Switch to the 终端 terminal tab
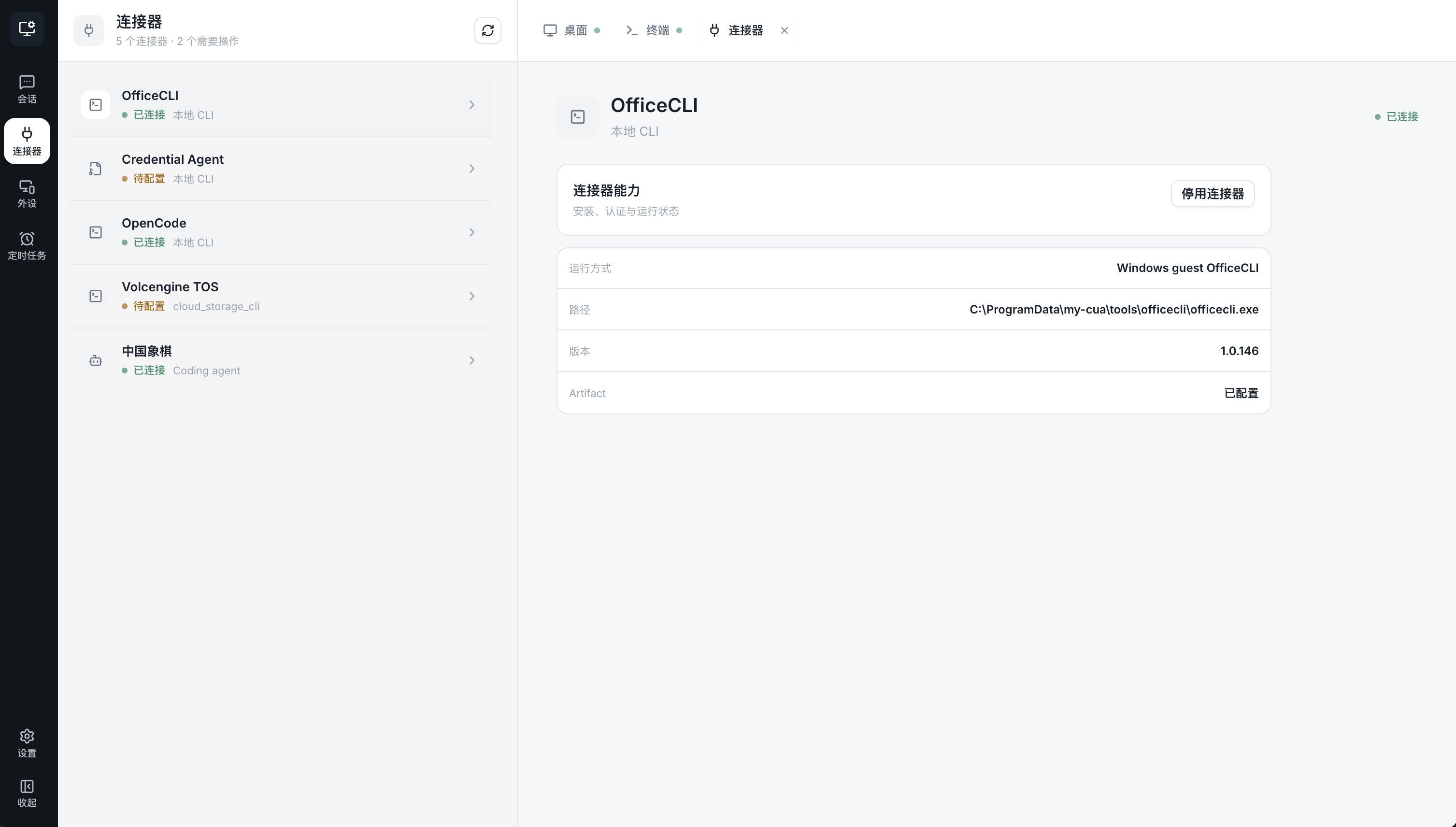 (x=654, y=30)
